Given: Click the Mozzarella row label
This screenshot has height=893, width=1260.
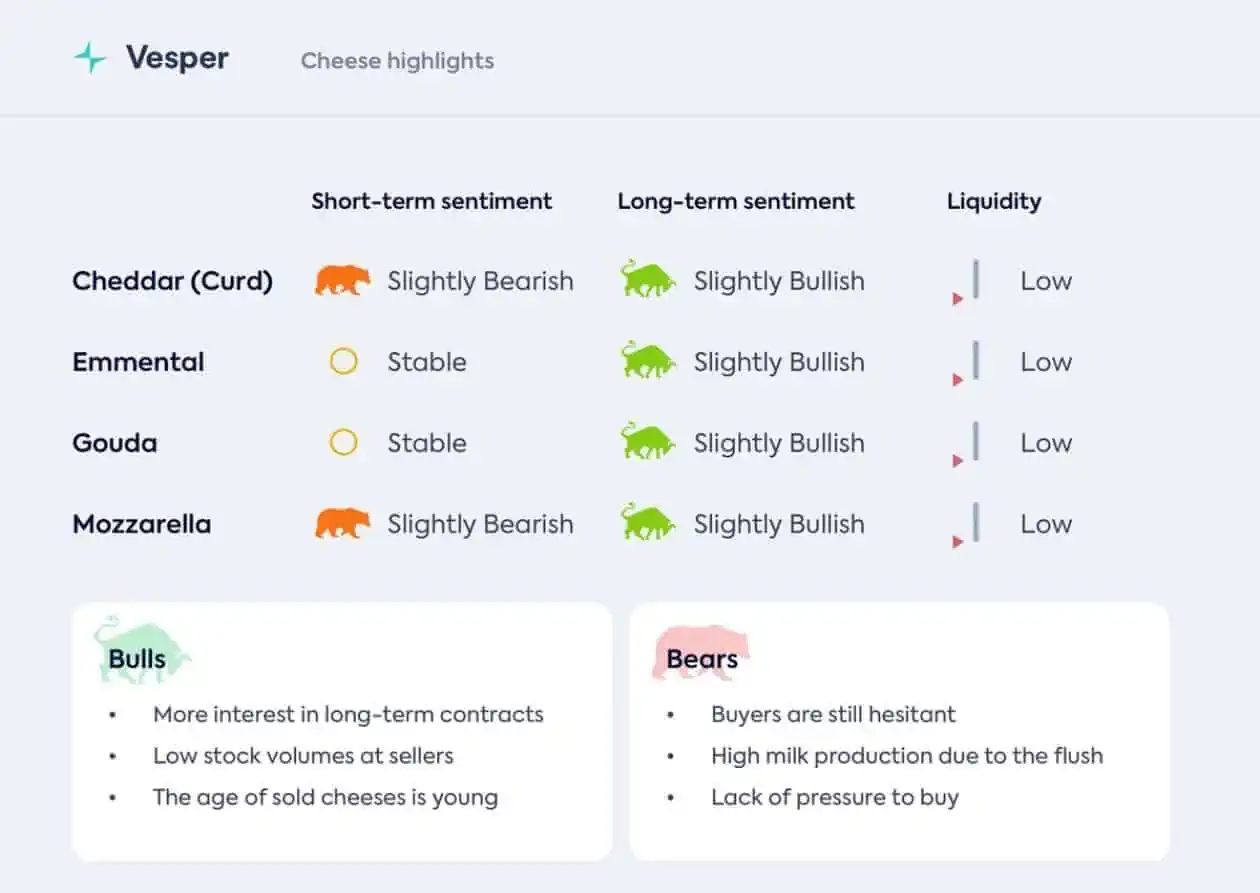Looking at the screenshot, I should click(141, 524).
